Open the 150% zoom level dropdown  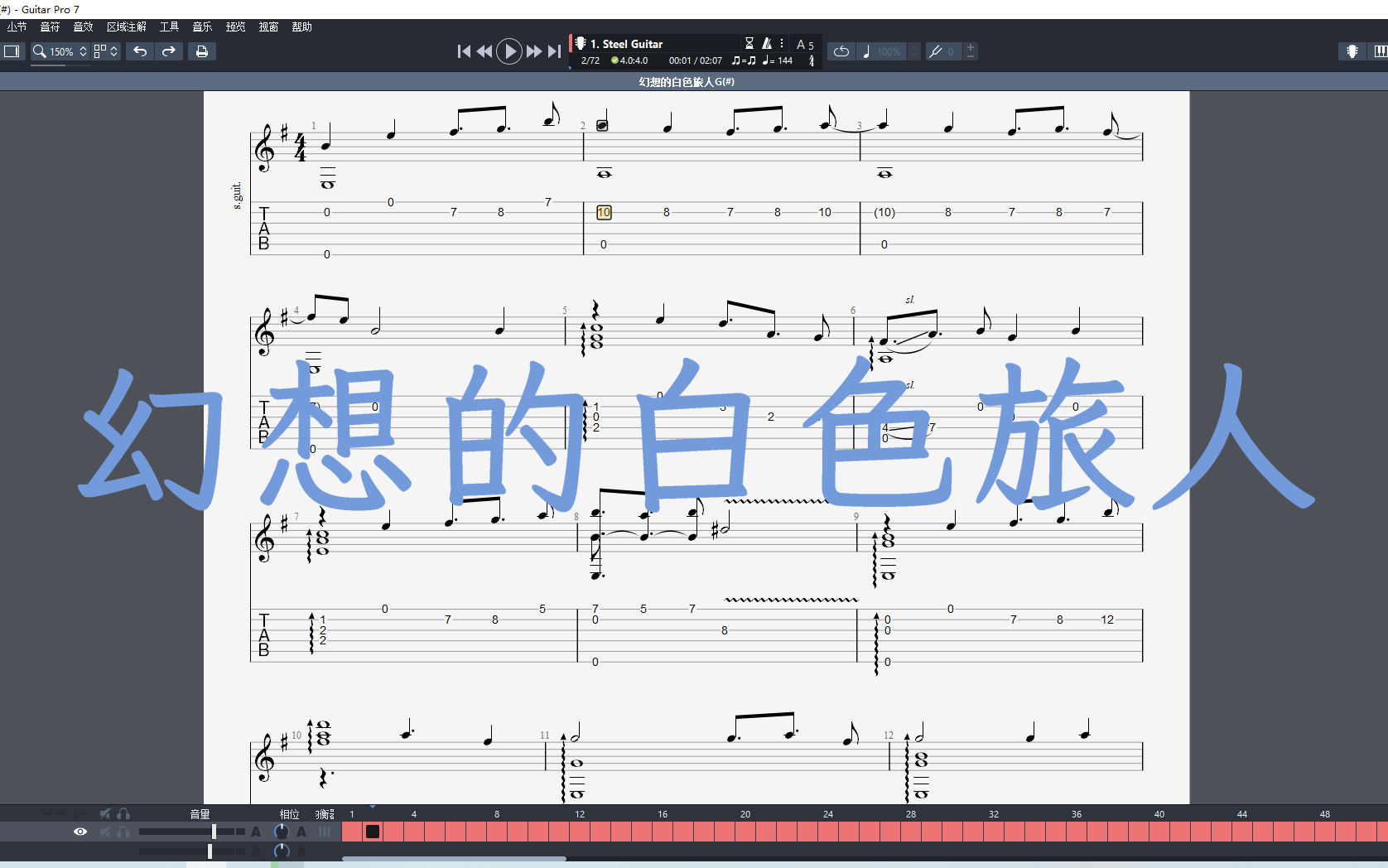pos(68,51)
